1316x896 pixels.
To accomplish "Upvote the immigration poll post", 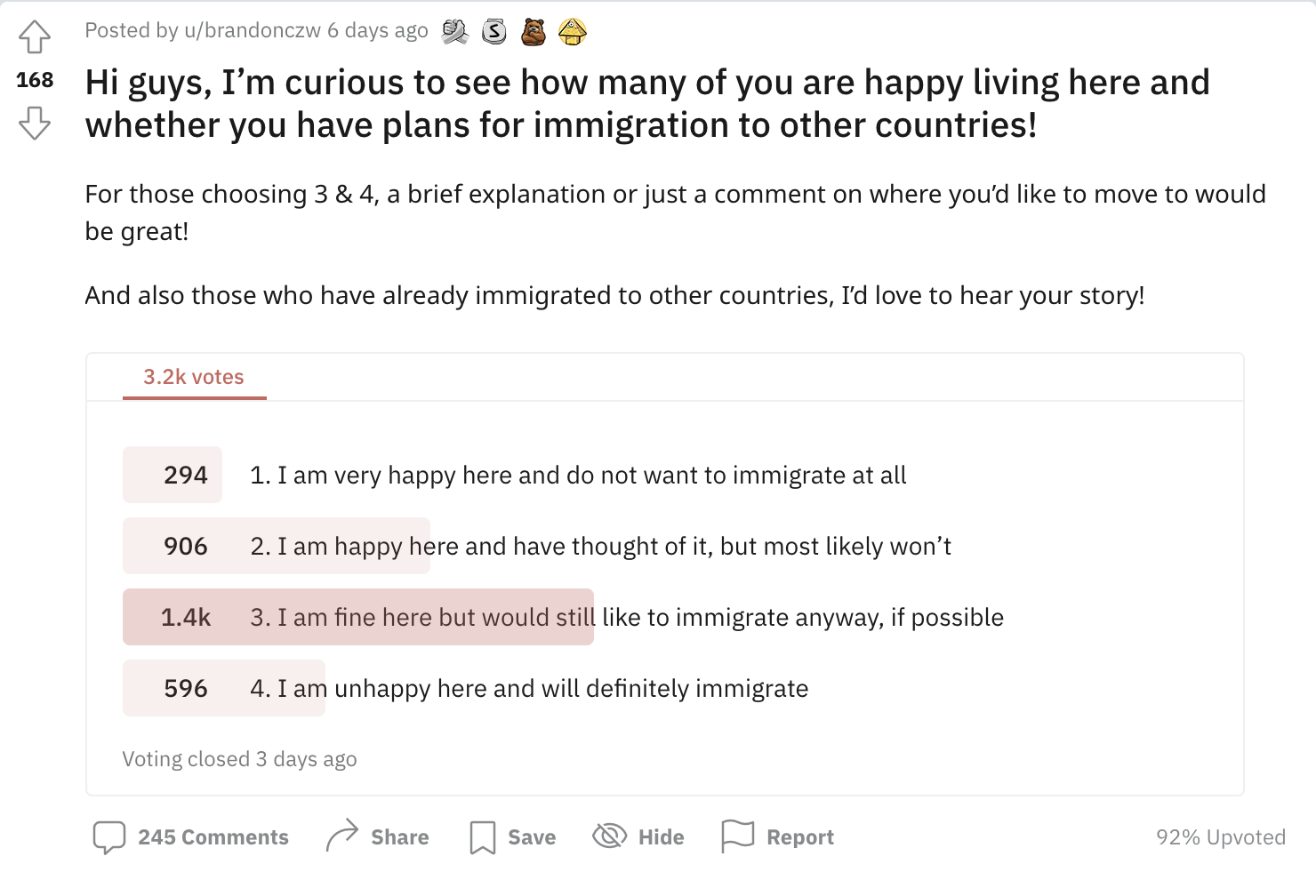I will point(35,37).
